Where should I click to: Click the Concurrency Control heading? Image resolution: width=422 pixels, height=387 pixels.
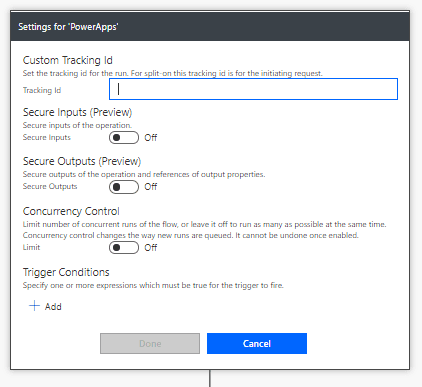click(x=71, y=211)
